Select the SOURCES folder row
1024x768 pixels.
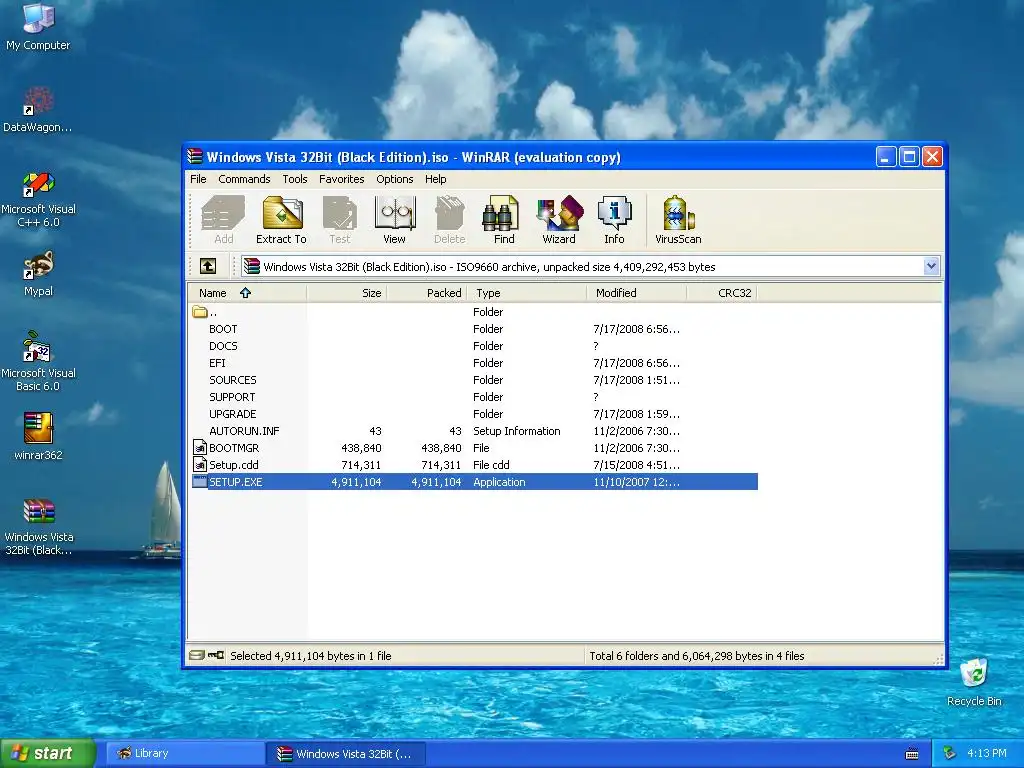(475, 380)
